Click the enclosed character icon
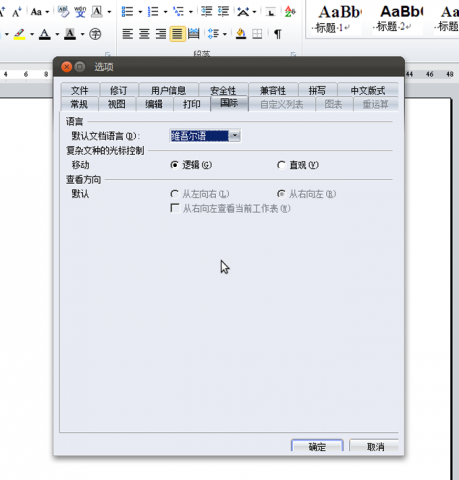The image size is (459, 480). tap(95, 34)
